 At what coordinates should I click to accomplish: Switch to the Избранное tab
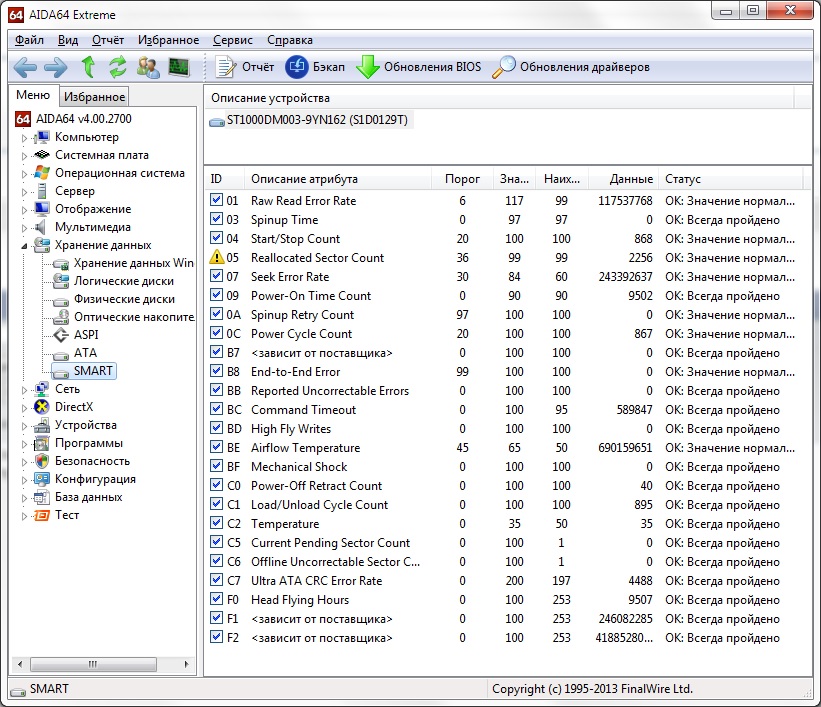pos(94,96)
